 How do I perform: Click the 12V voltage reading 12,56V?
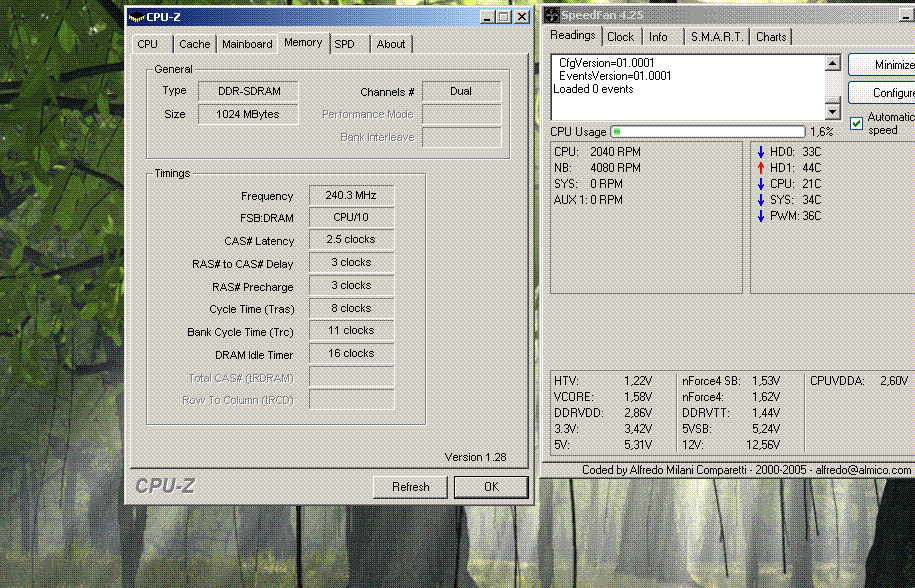[x=763, y=445]
